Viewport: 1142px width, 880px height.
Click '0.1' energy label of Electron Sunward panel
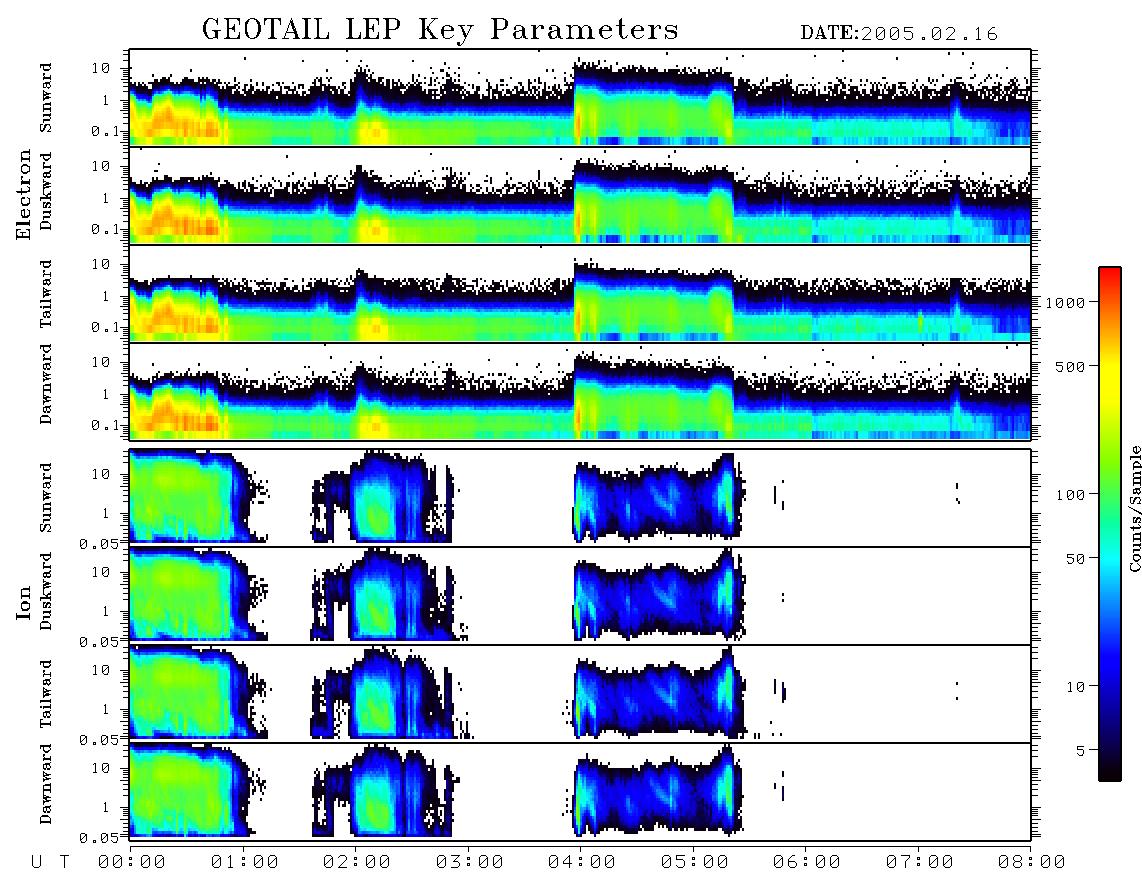tap(104, 131)
